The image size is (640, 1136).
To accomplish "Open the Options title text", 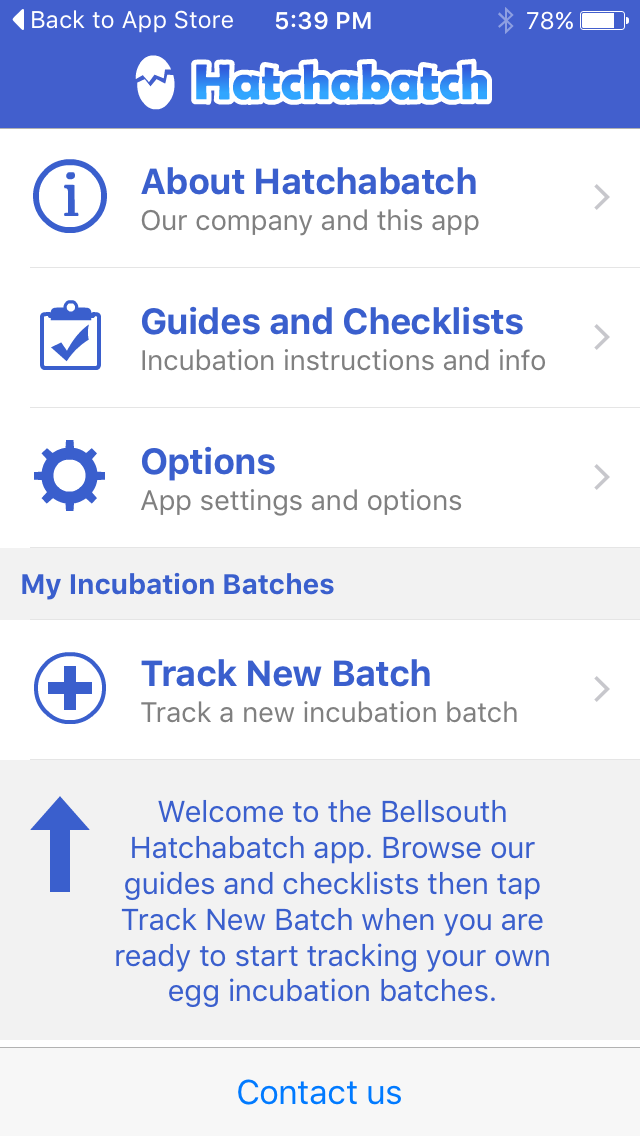I will pos(208,462).
